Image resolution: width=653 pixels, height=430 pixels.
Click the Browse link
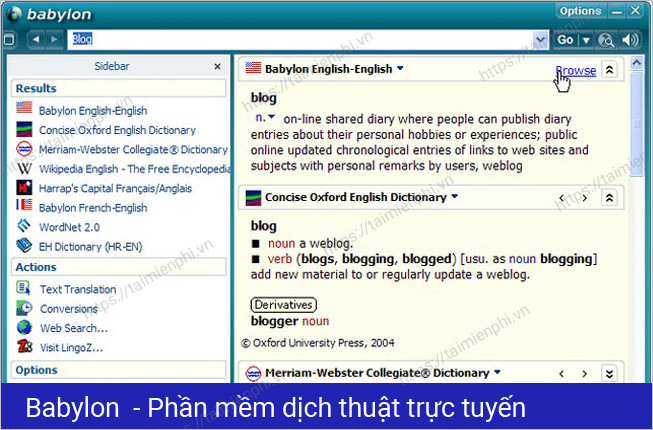click(x=575, y=70)
